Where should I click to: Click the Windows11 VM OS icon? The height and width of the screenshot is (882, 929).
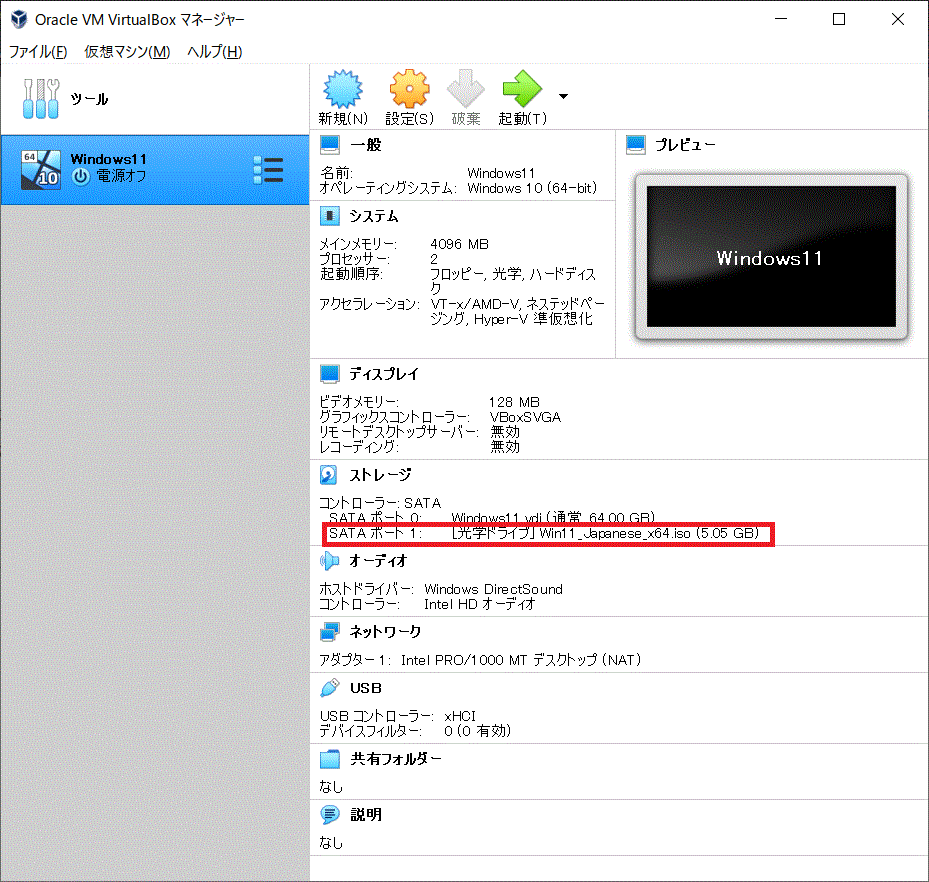click(41, 170)
